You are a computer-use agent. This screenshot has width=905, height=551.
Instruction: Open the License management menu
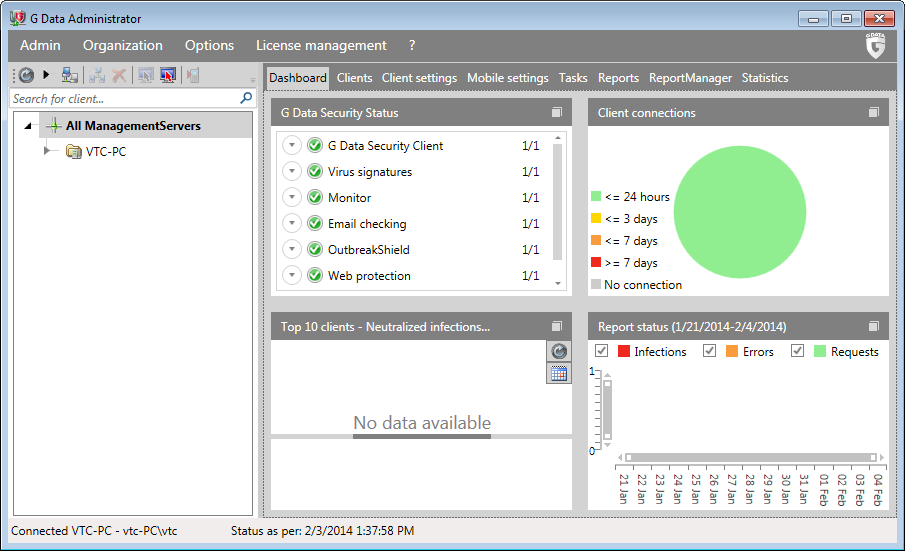coord(321,45)
